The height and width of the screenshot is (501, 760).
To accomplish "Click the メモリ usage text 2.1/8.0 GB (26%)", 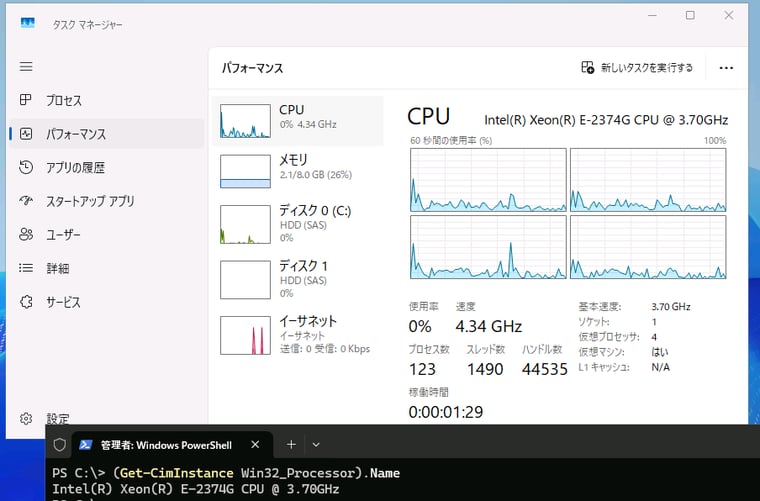I will tap(316, 174).
